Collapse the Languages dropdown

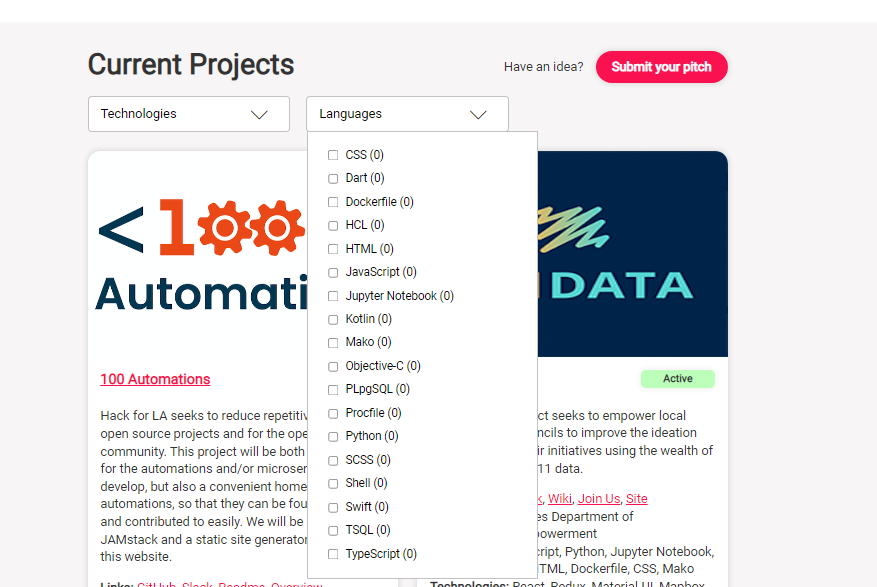point(407,114)
